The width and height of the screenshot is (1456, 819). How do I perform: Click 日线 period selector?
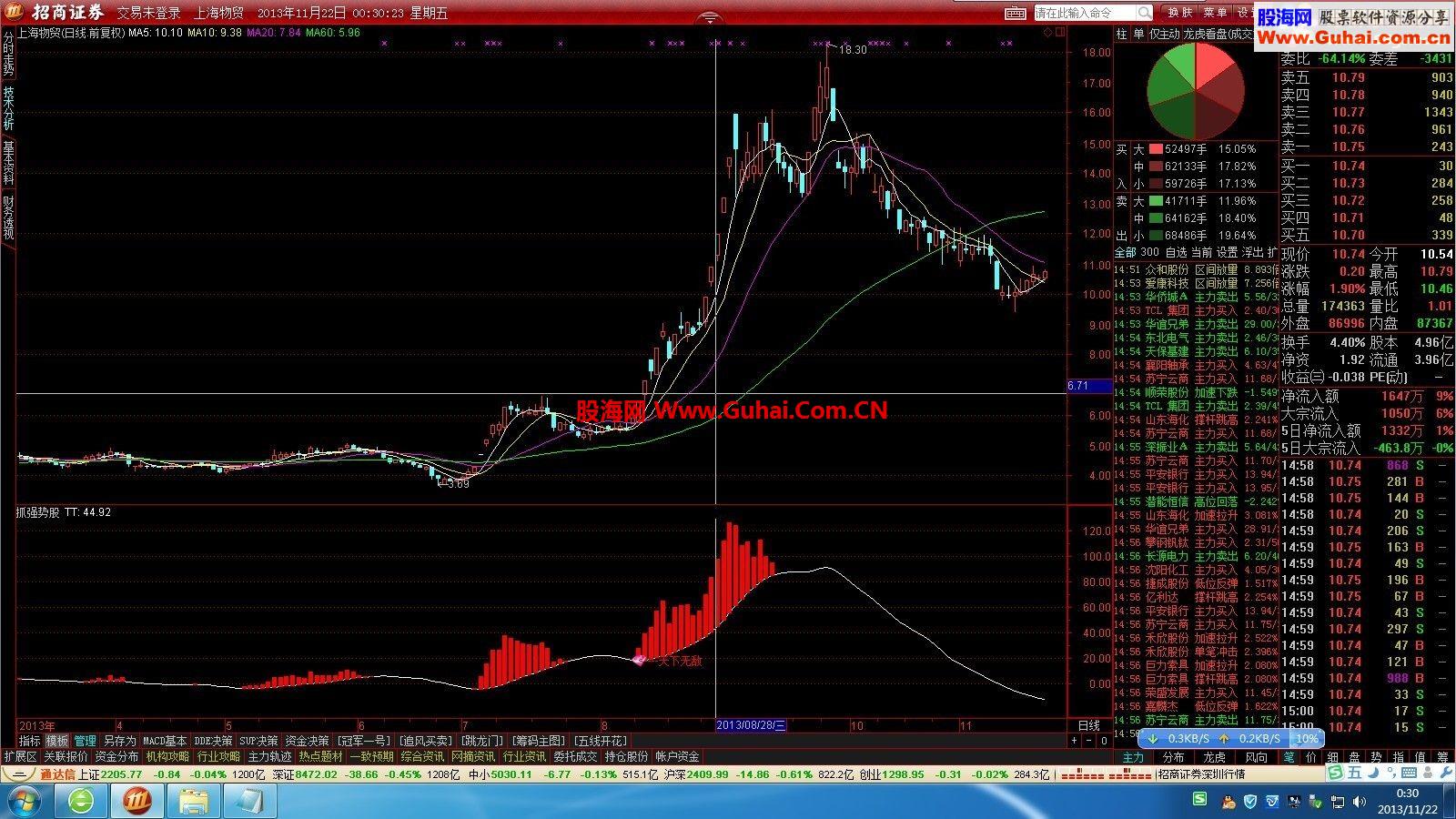(1088, 725)
